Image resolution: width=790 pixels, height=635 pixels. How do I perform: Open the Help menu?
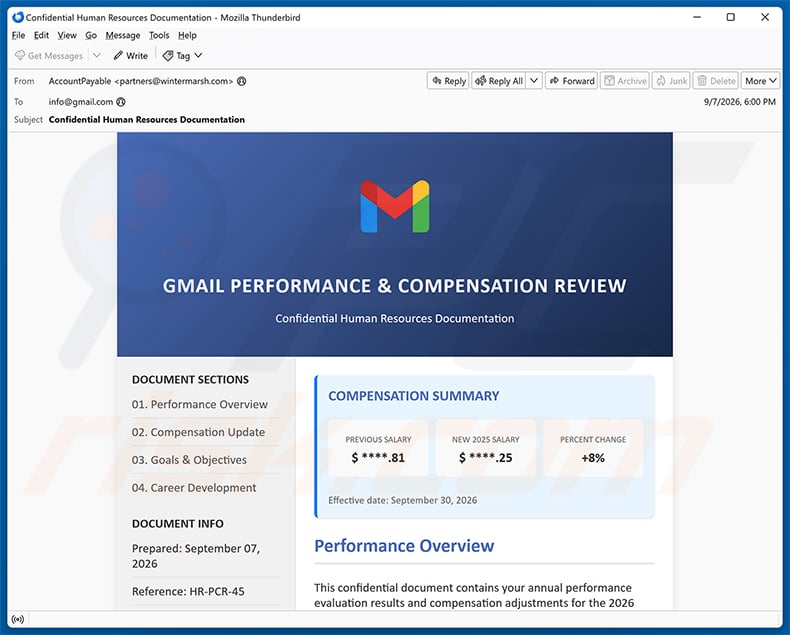[x=187, y=35]
